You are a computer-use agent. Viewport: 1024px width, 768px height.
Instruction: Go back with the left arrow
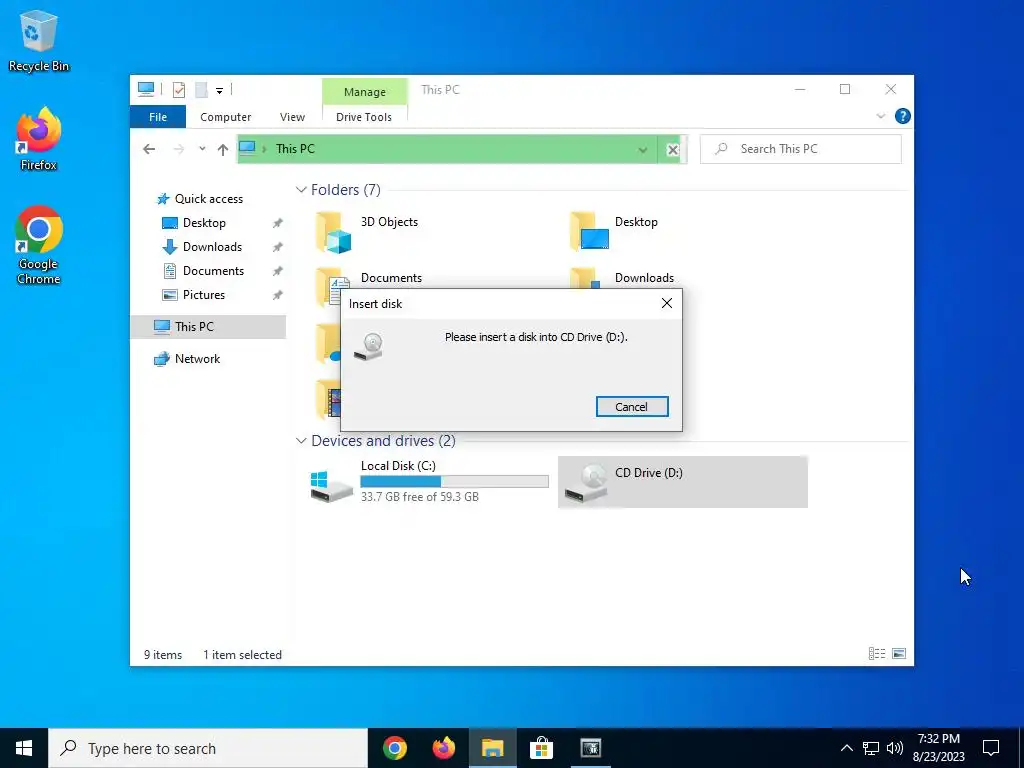pyautogui.click(x=149, y=149)
